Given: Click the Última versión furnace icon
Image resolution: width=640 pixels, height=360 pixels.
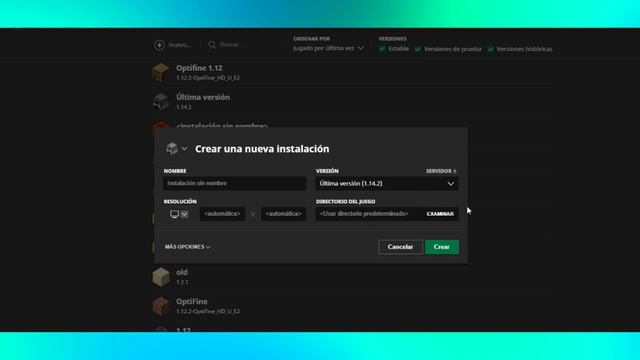Looking at the screenshot, I should point(161,102).
